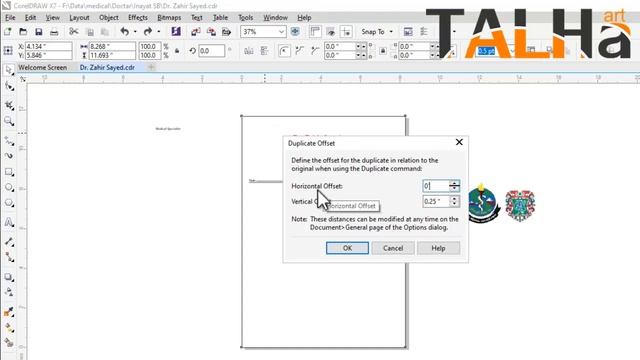Select the Shape tool in the toolbox
The width and height of the screenshot is (640, 360).
[x=9, y=86]
